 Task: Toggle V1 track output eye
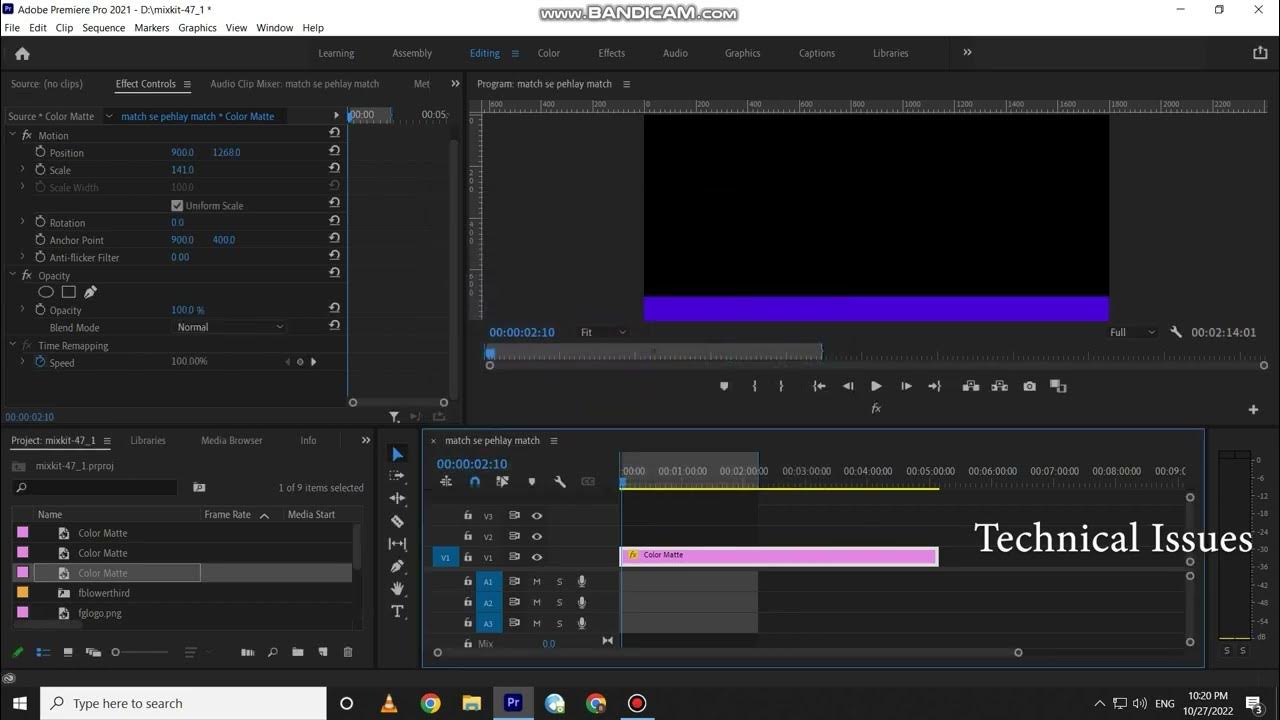(x=537, y=557)
